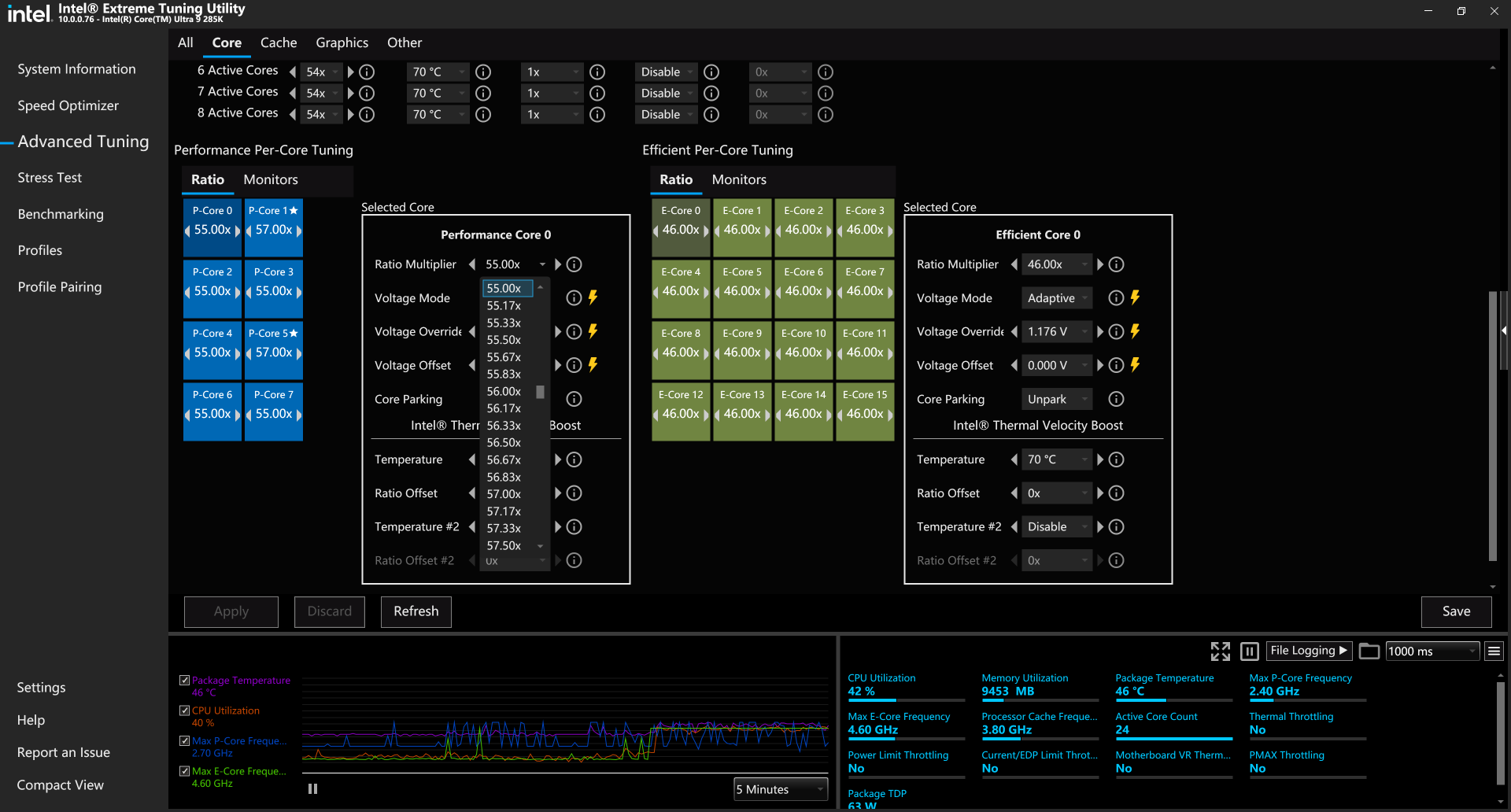Viewport: 1511px width, 812px height.
Task: Open the 5 Minutes time range dropdown
Action: tap(780, 789)
